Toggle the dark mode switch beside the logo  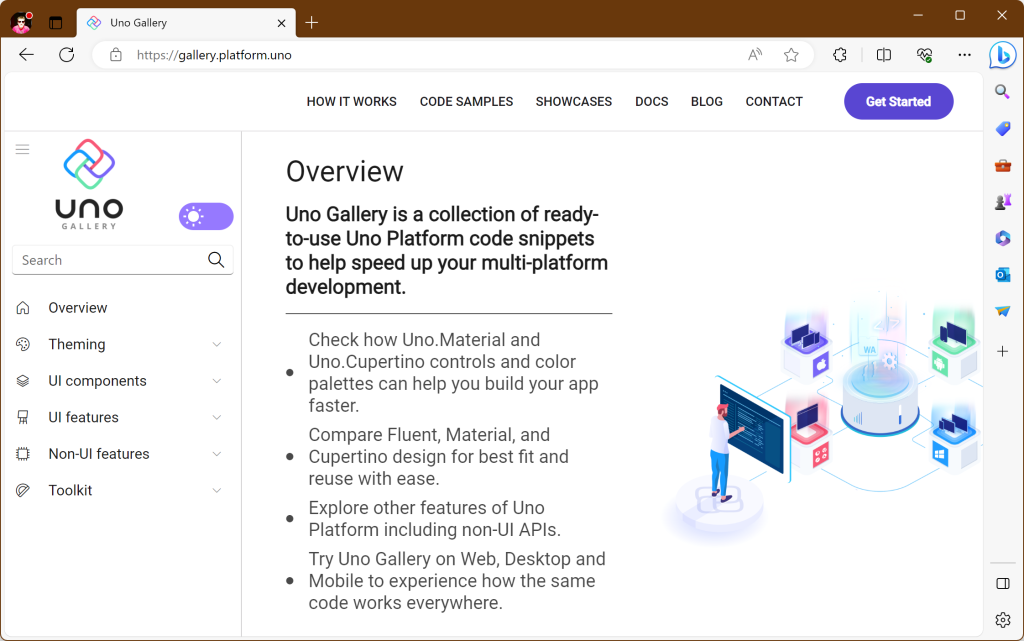[x=206, y=216]
